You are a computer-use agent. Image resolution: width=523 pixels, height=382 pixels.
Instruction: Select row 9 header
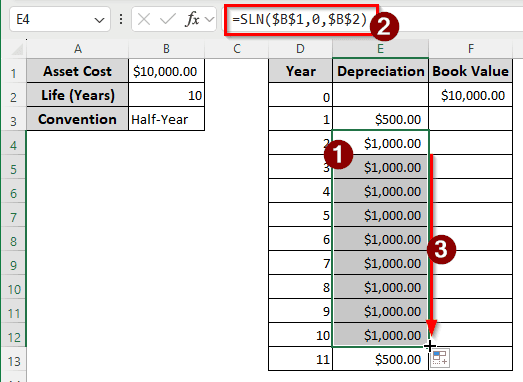[x=13, y=263]
